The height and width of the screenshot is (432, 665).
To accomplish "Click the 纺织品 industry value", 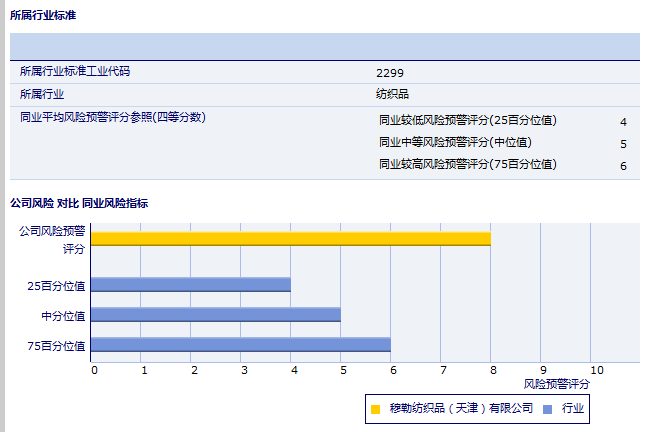I will pos(392,95).
